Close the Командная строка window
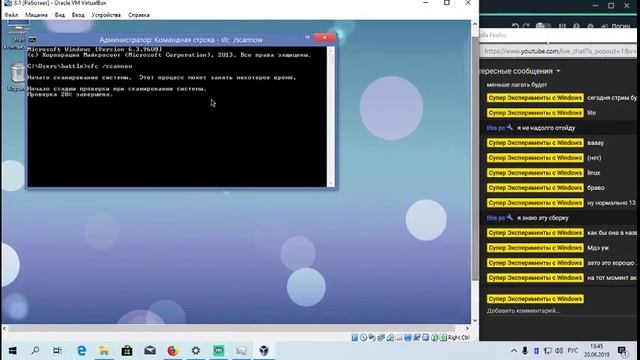This screenshot has width=640, height=360. pos(325,38)
